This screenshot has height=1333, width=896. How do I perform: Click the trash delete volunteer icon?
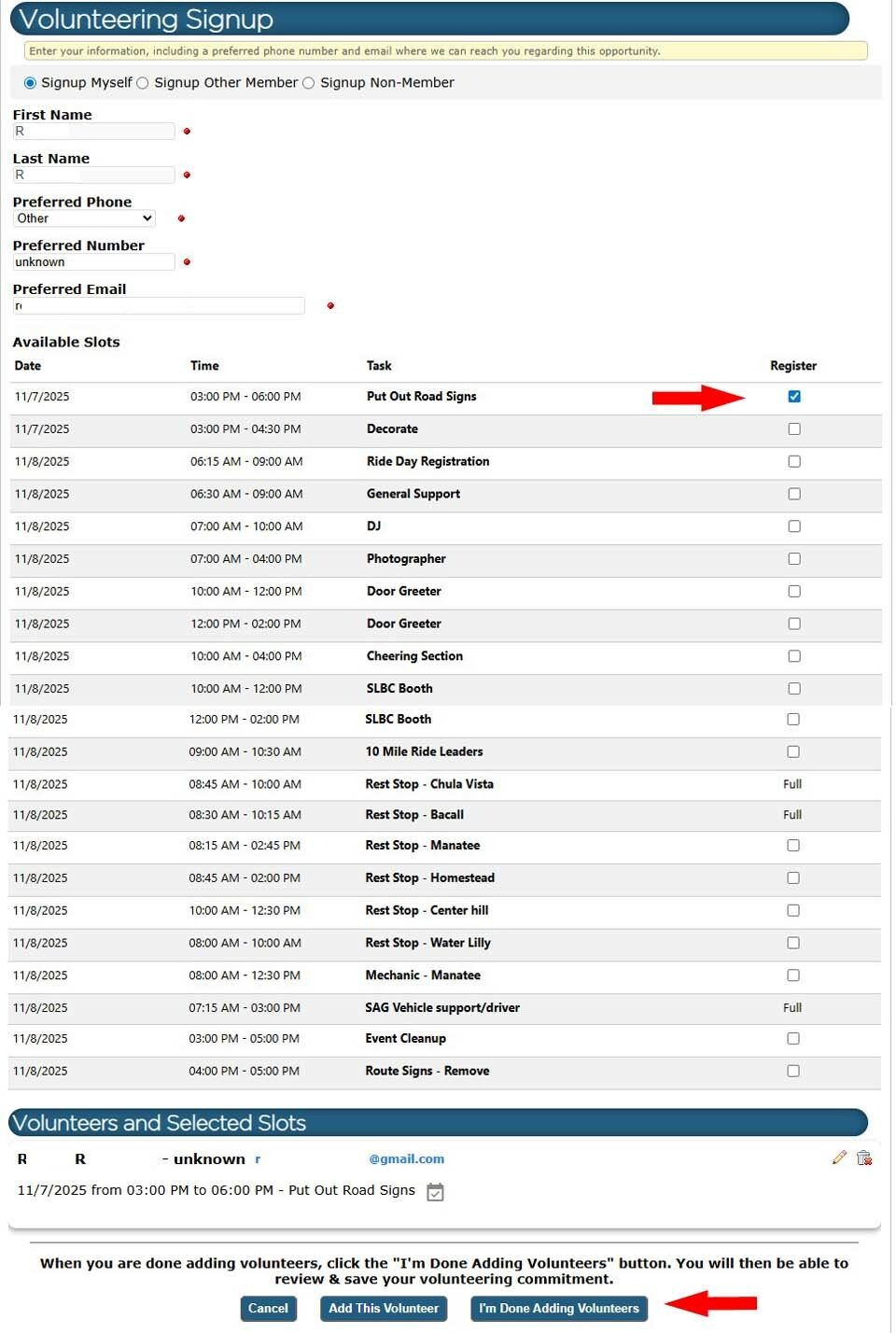pyautogui.click(x=864, y=1158)
